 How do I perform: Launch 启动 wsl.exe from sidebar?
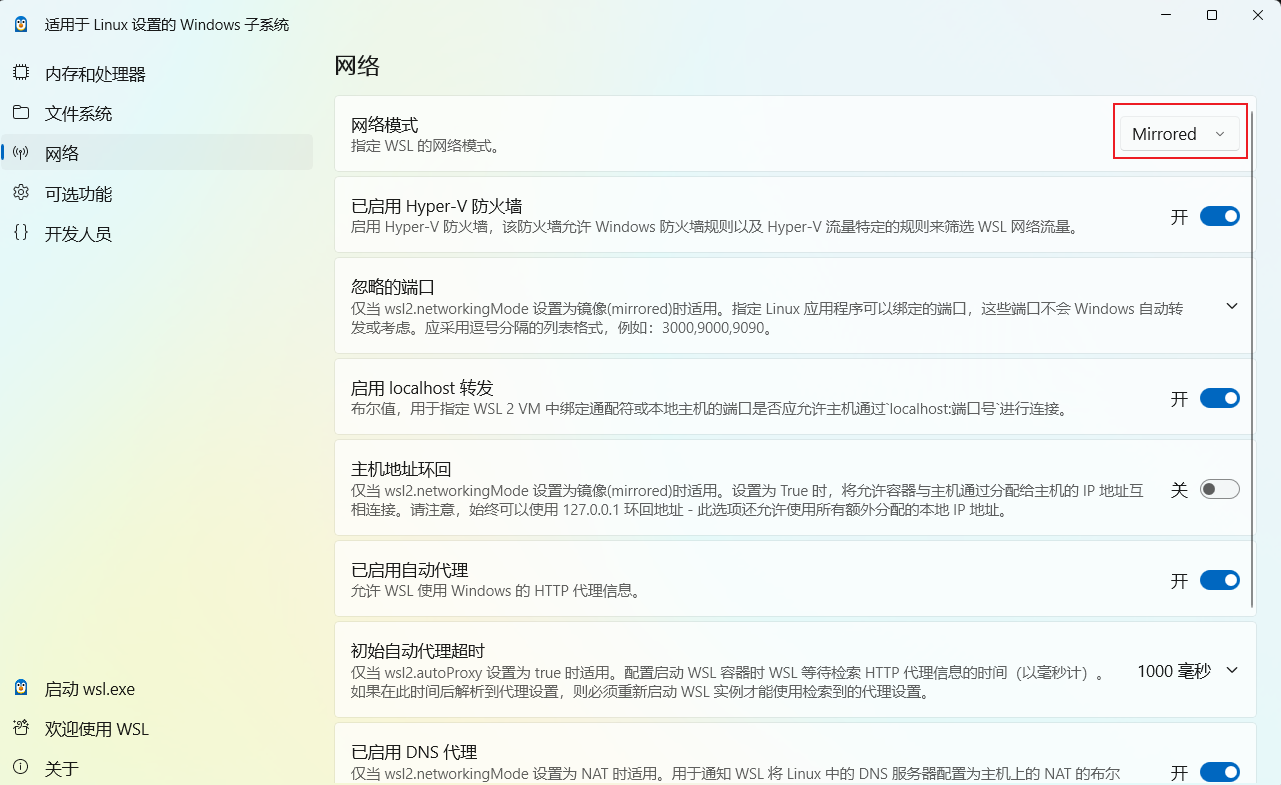tap(157, 688)
